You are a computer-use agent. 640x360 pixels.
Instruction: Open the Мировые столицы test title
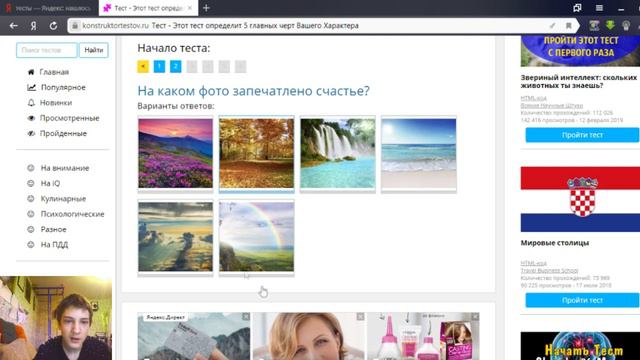[x=555, y=243]
